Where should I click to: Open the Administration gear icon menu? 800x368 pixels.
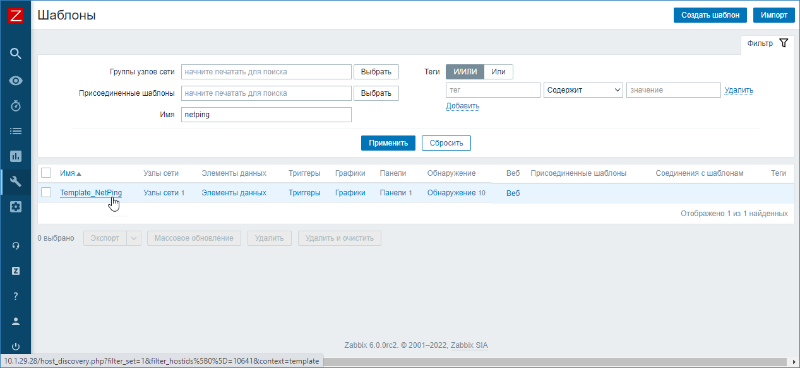point(16,207)
